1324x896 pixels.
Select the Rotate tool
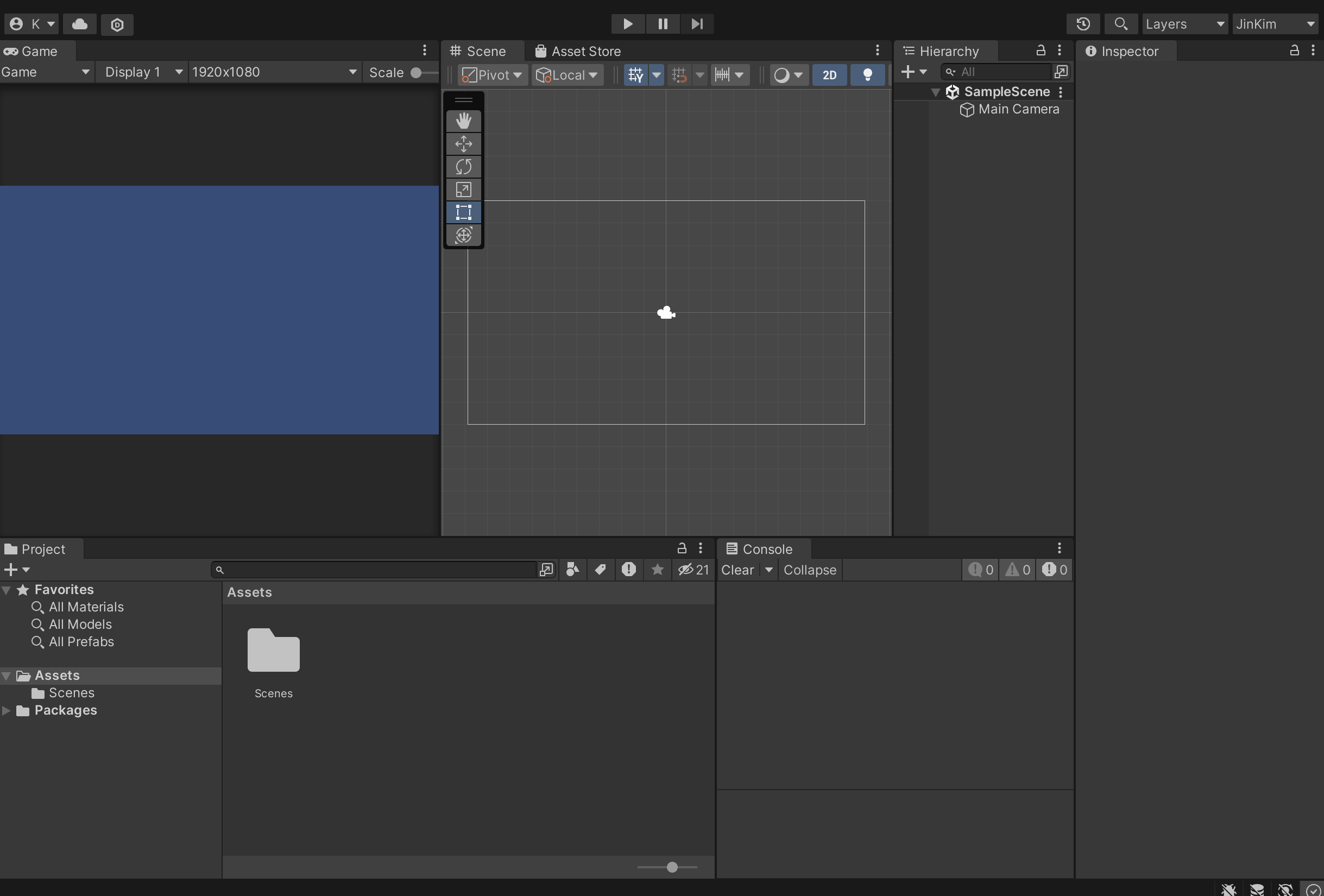pyautogui.click(x=463, y=166)
